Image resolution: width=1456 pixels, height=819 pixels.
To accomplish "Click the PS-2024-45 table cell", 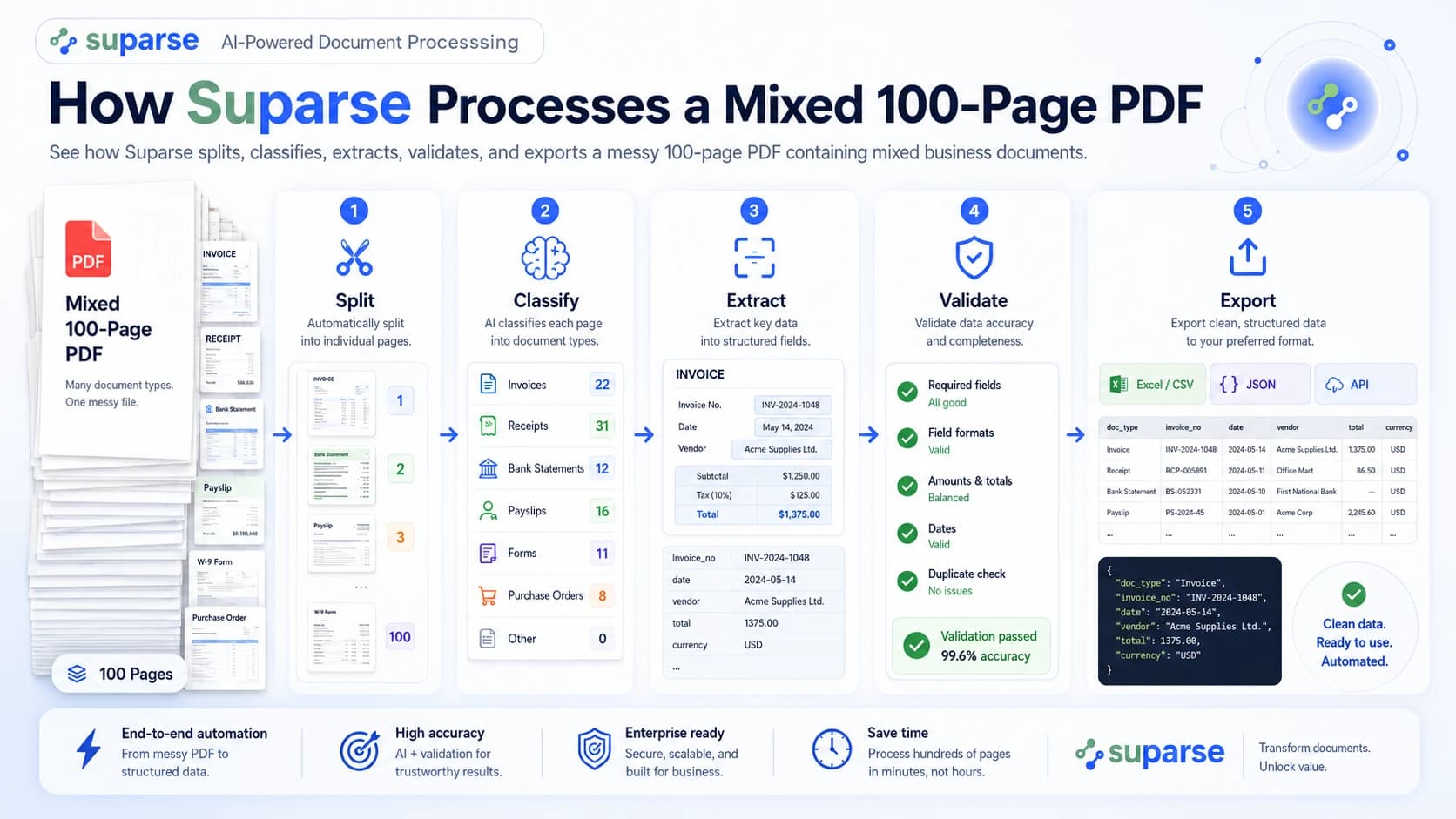I will (1185, 513).
